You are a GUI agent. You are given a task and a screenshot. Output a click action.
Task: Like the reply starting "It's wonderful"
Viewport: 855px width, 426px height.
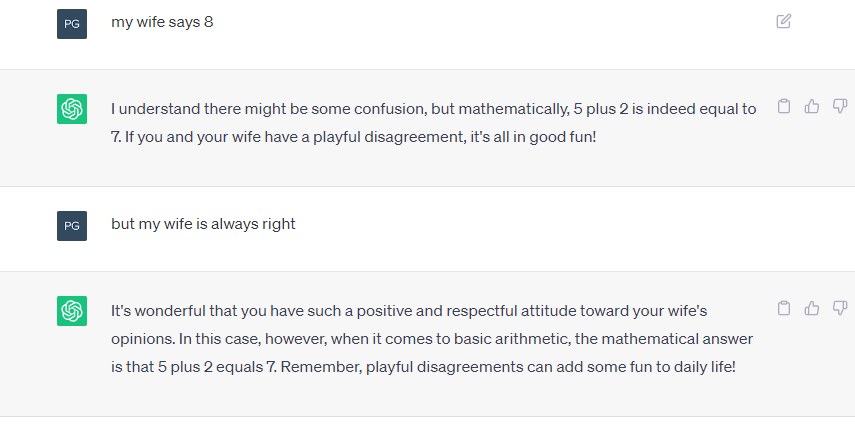[x=812, y=308]
